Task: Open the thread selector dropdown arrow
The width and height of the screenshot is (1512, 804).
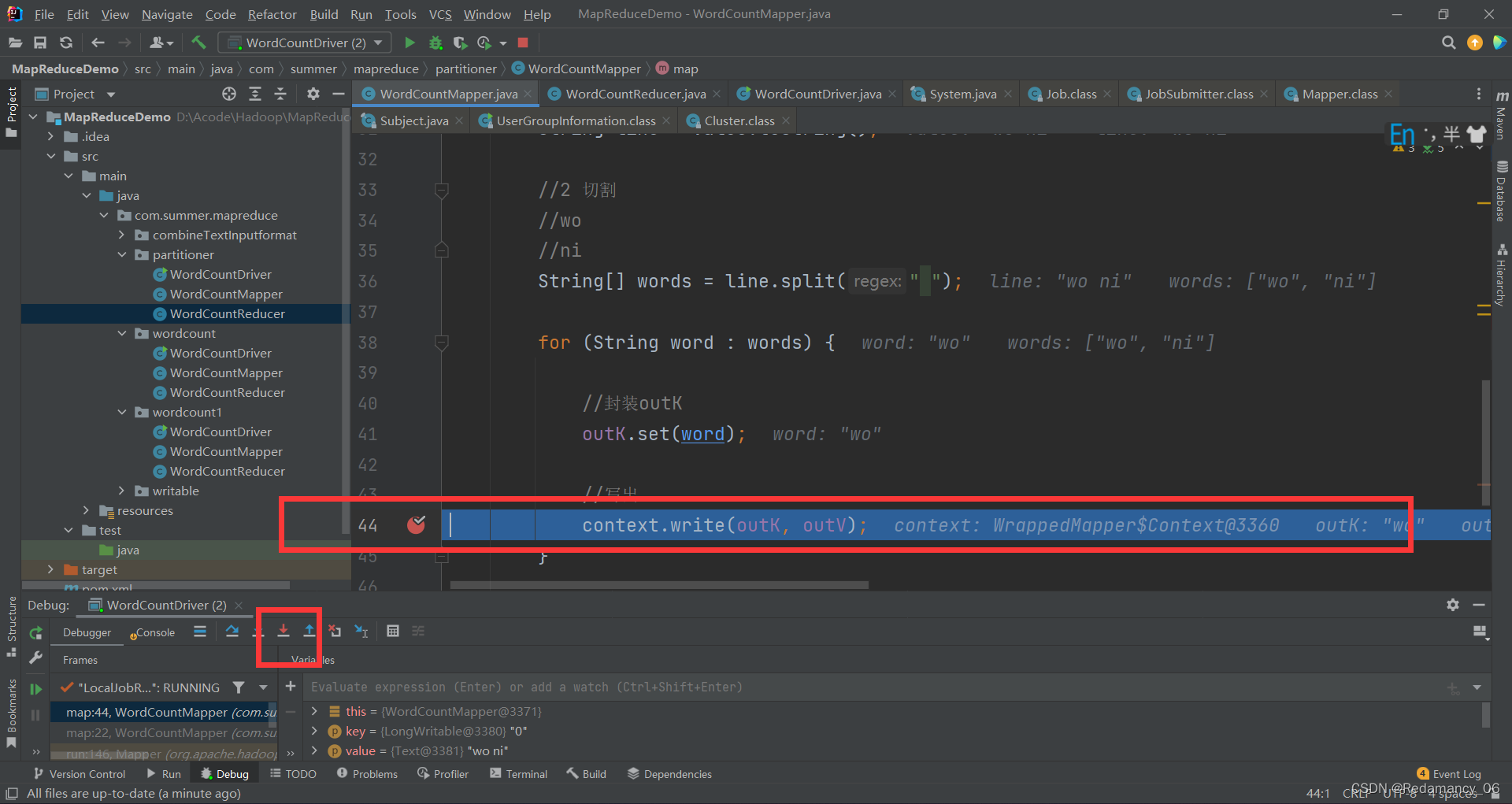Action: click(x=263, y=687)
